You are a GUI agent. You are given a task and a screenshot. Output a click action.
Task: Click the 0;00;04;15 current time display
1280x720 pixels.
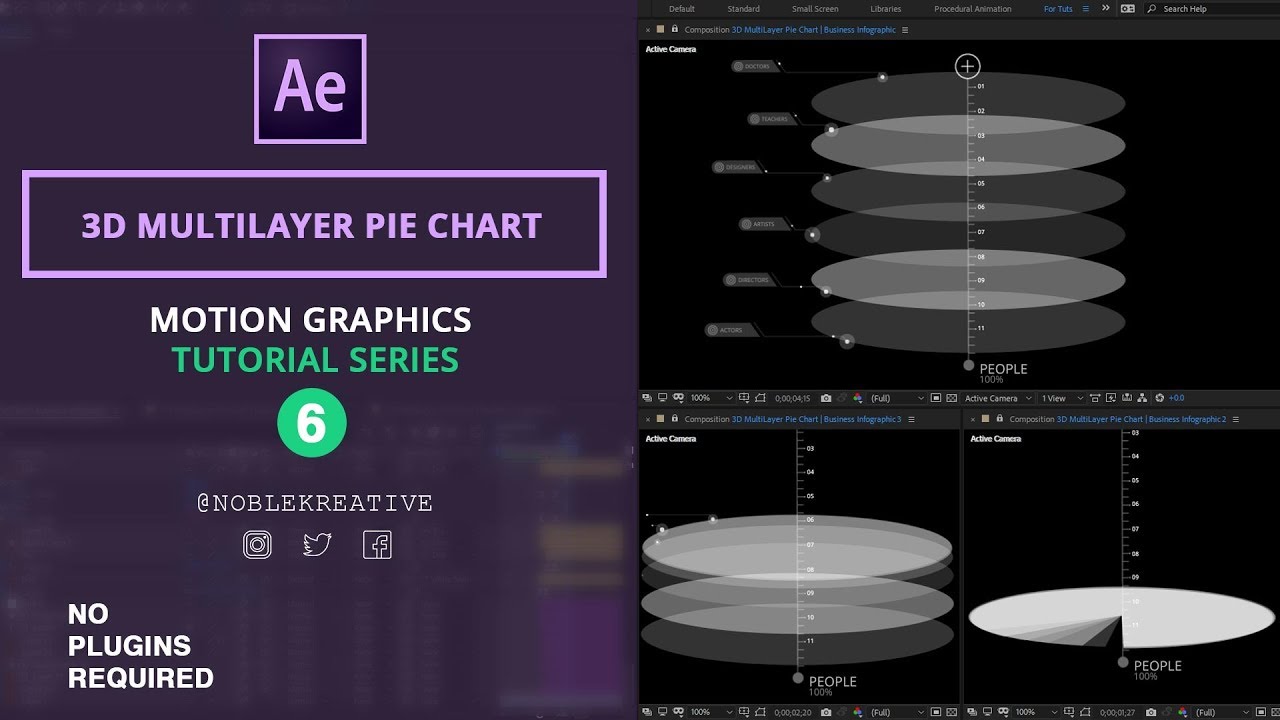[792, 398]
